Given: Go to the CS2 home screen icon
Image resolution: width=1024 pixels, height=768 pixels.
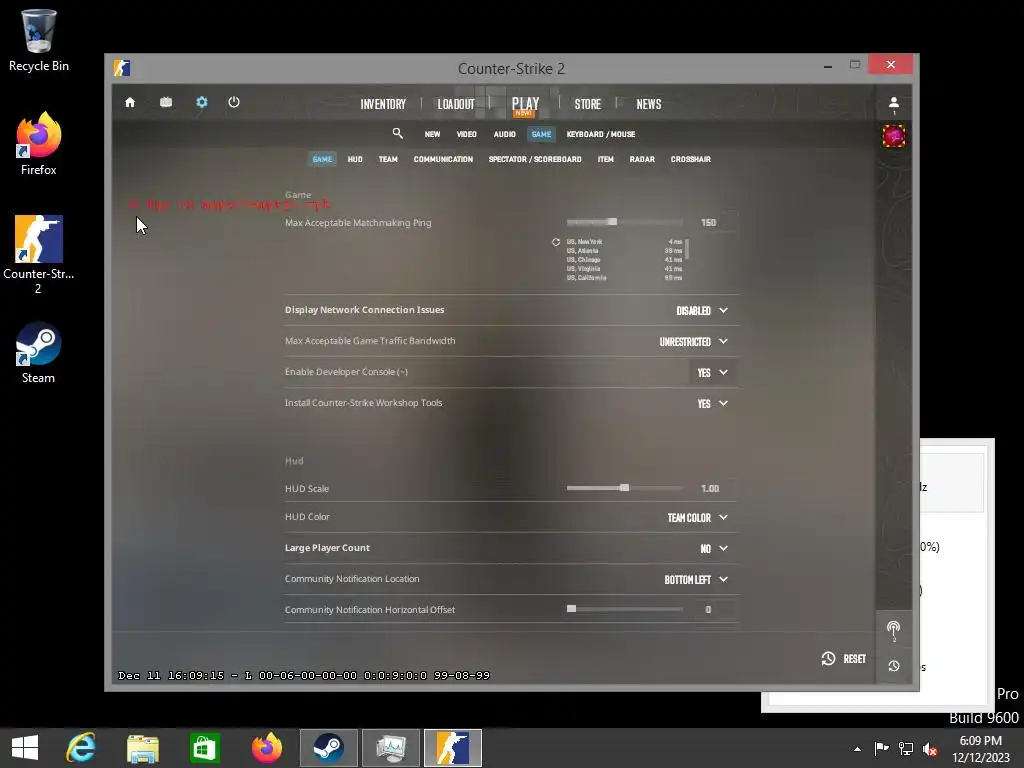Looking at the screenshot, I should (130, 103).
